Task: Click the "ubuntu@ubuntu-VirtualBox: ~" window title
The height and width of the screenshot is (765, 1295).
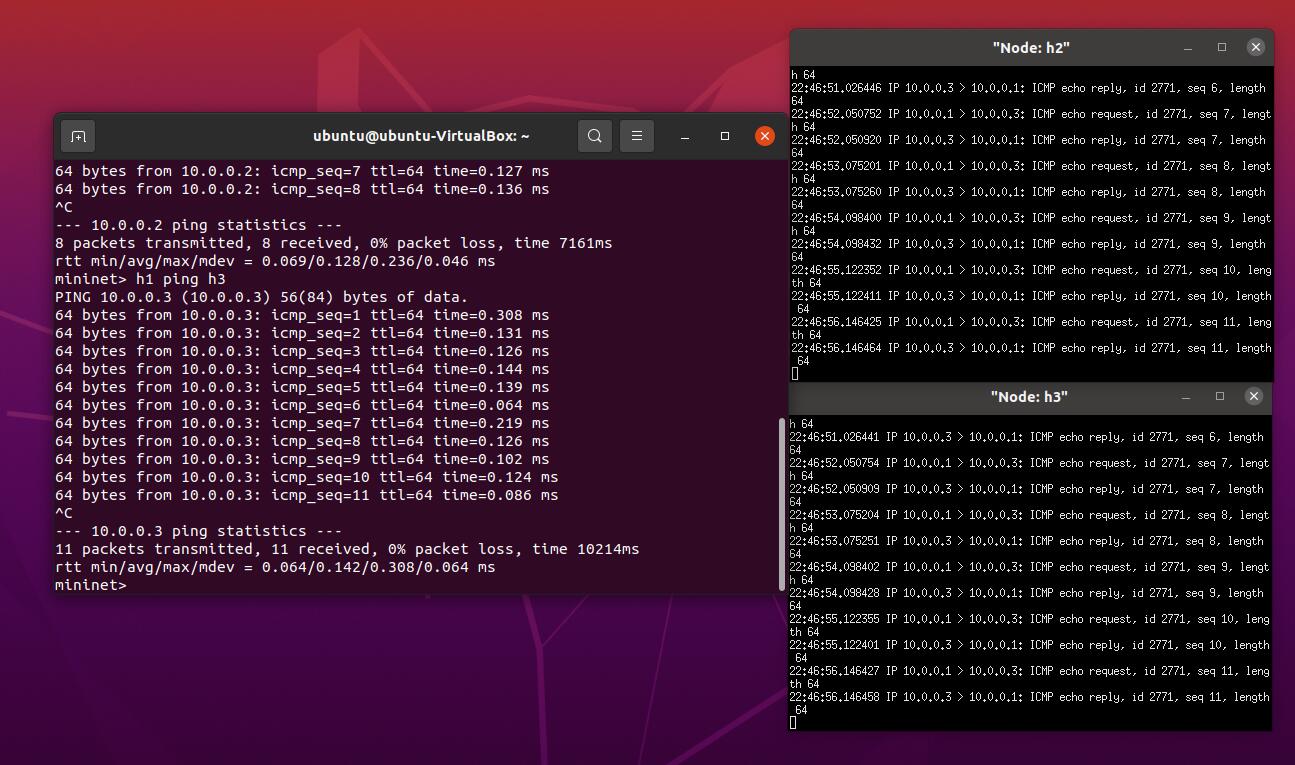Action: 421,136
